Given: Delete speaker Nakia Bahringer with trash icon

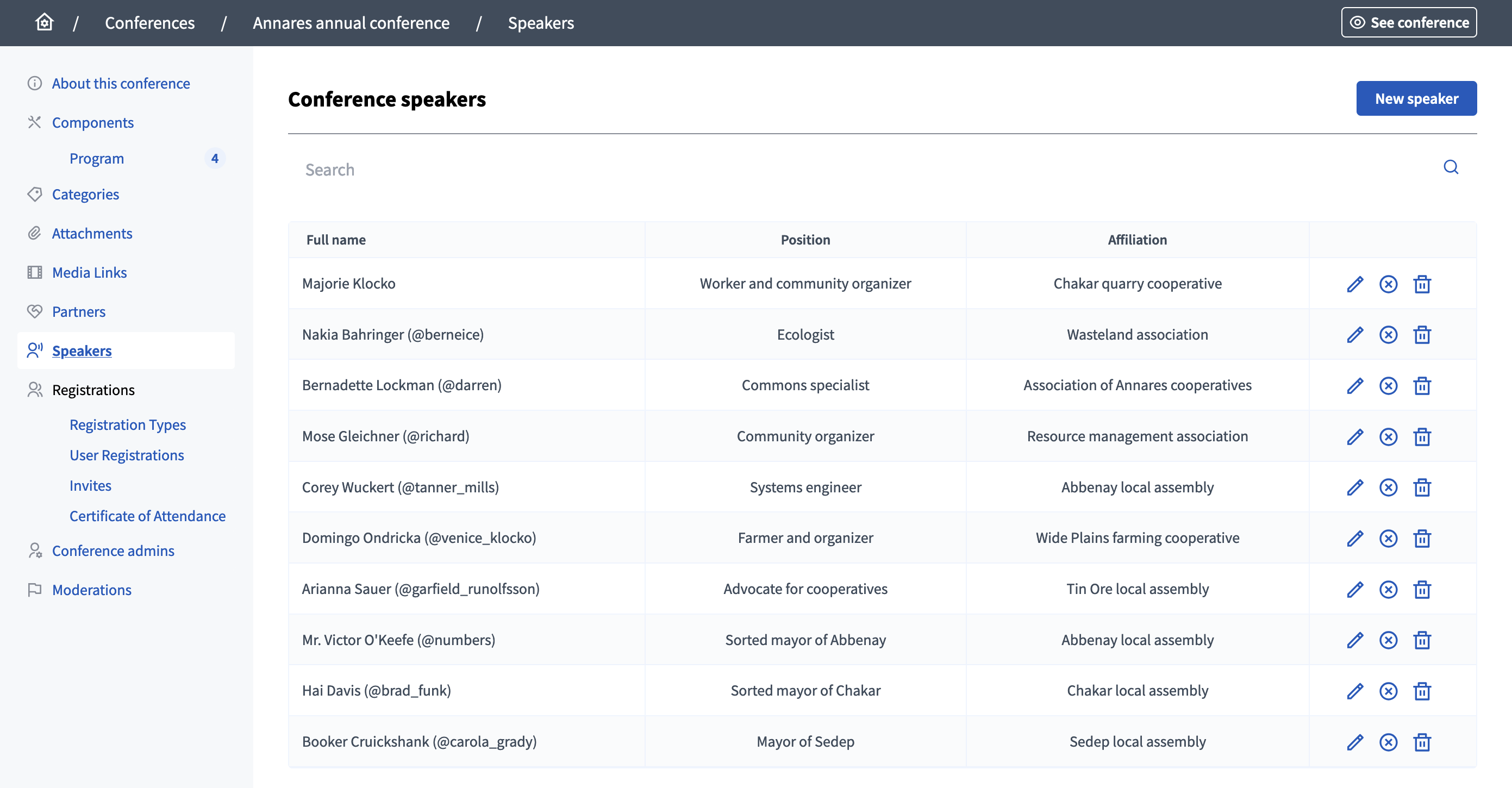Looking at the screenshot, I should [x=1422, y=335].
